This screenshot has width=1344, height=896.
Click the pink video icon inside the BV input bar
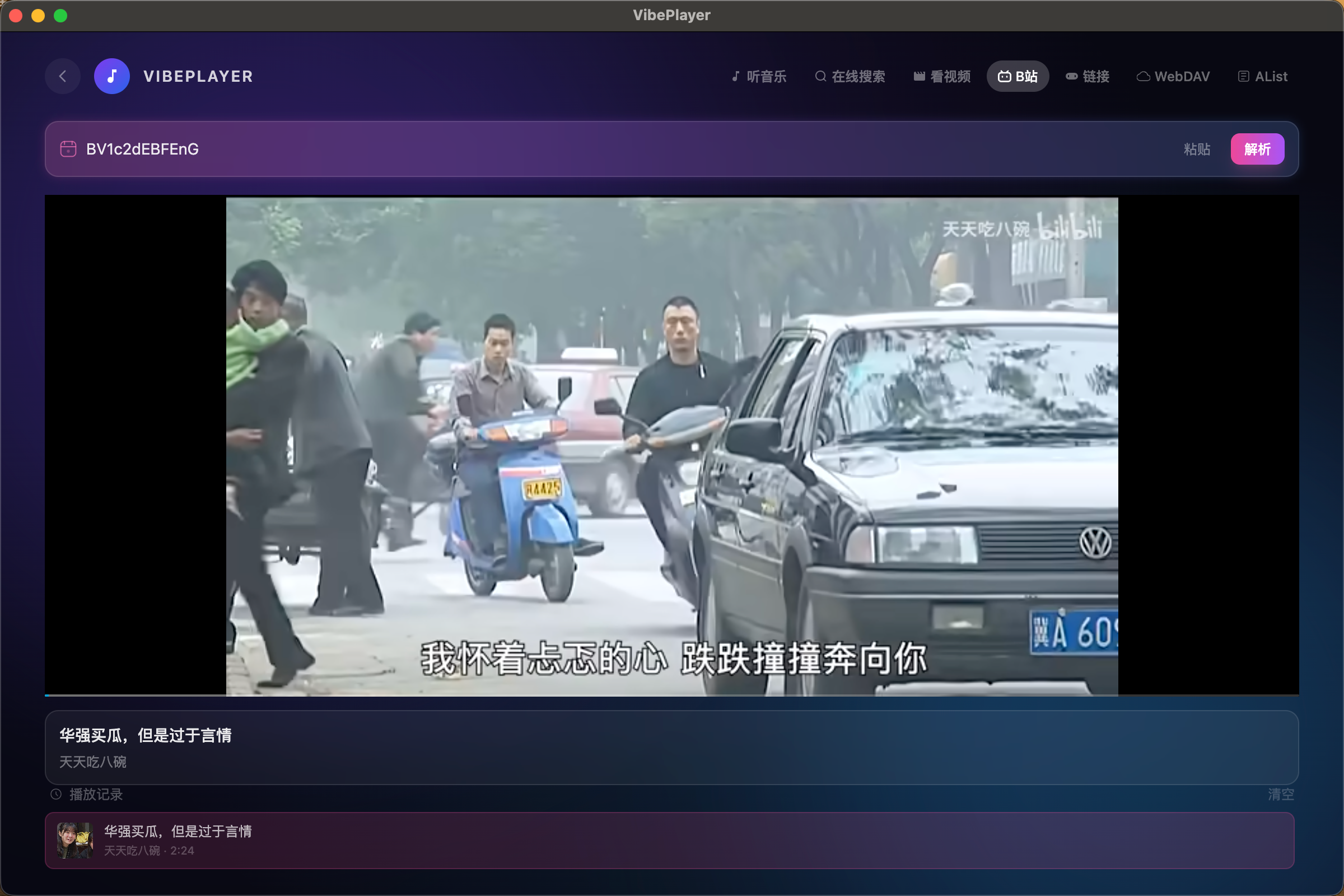(68, 148)
